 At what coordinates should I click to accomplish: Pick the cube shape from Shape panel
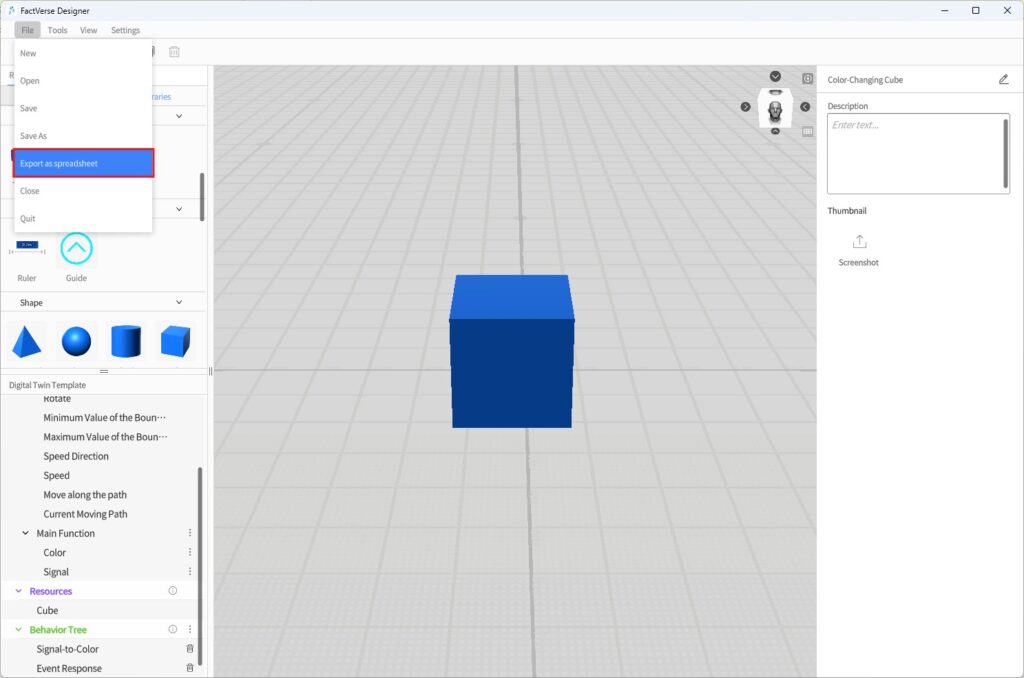175,342
